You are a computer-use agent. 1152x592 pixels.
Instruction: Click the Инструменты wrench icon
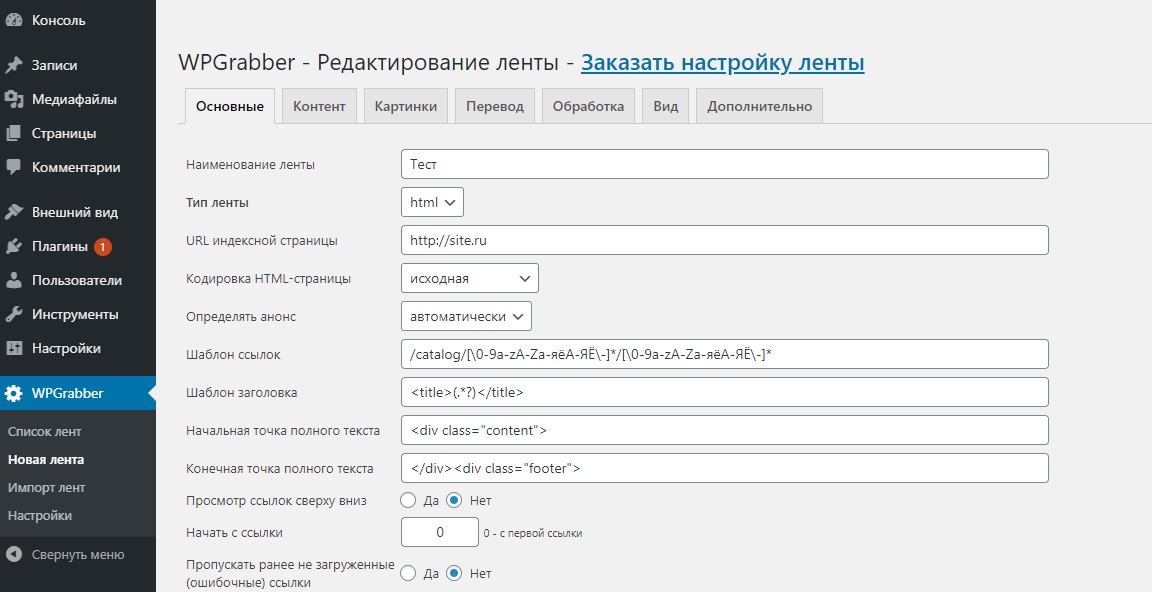[13, 314]
